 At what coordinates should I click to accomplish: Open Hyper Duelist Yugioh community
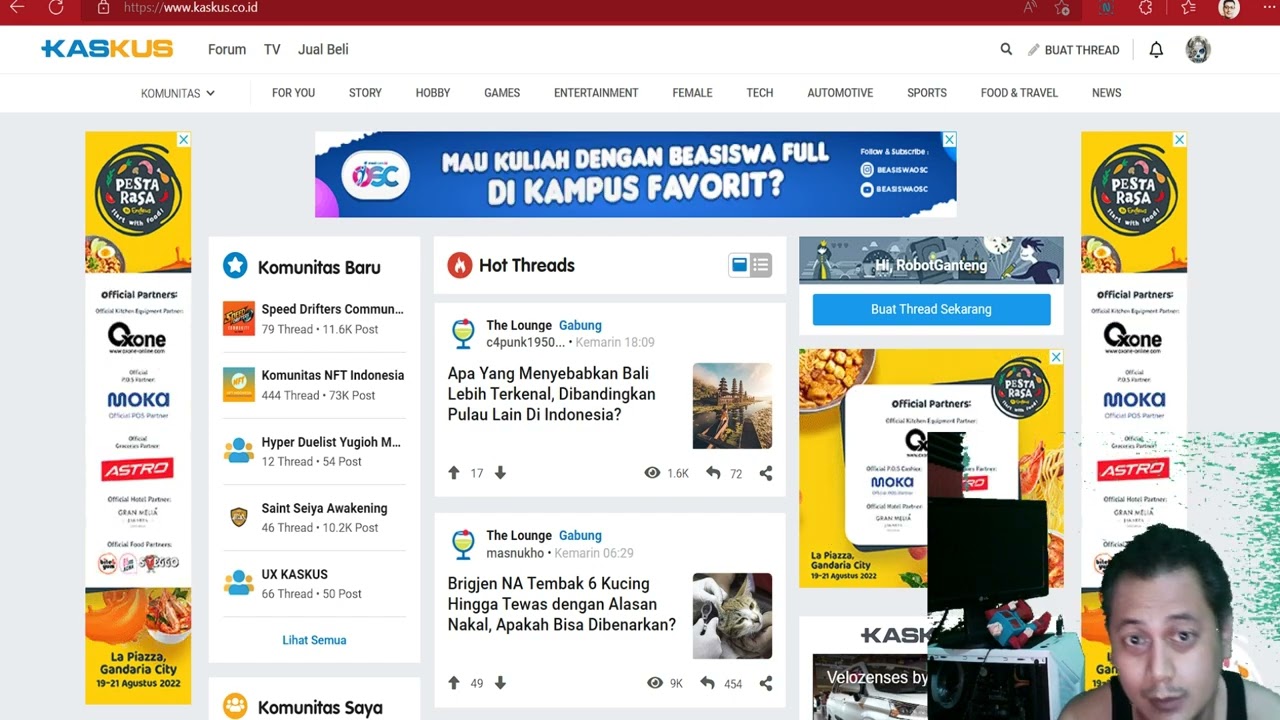[331, 441]
